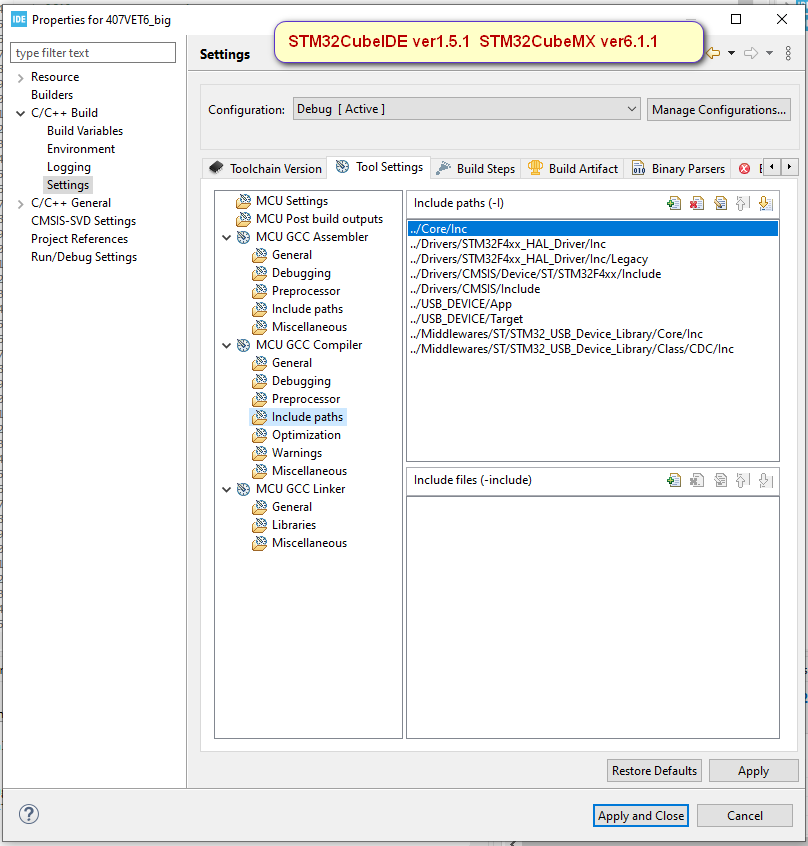808x846 pixels.
Task: Cancel the Properties dialog
Action: [745, 816]
